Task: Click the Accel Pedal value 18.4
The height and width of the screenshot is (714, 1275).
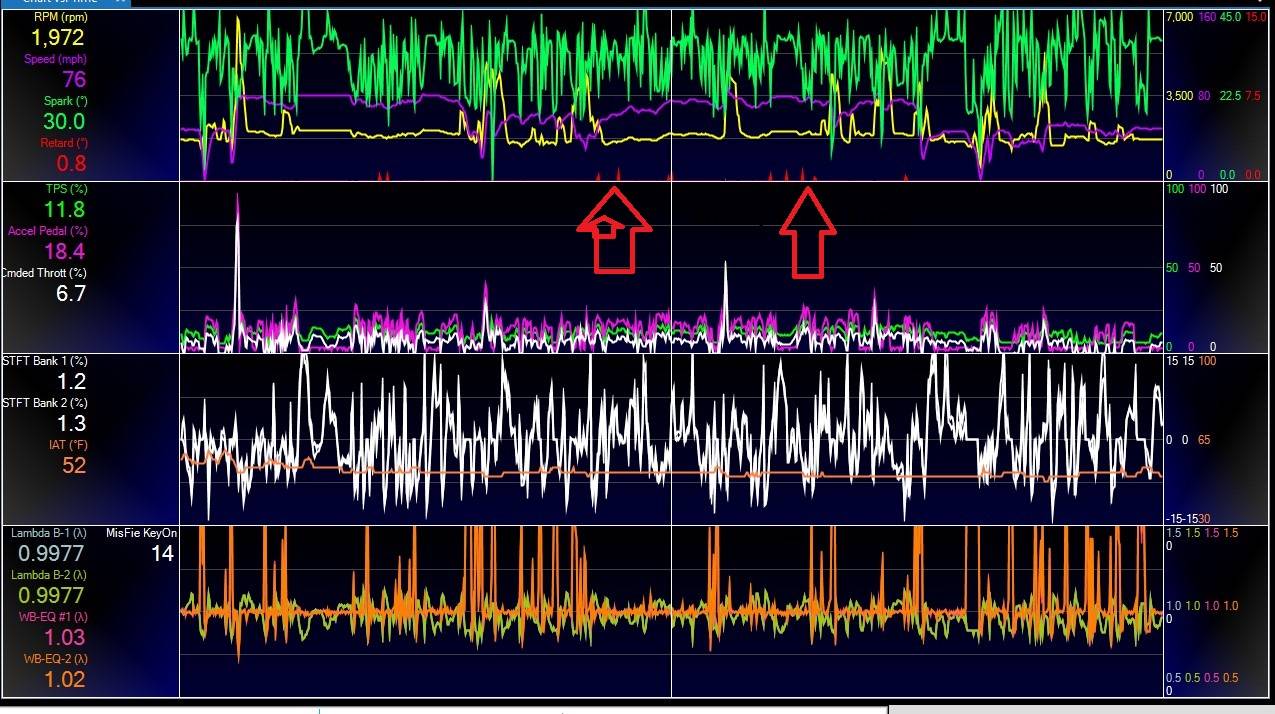Action: [65, 252]
